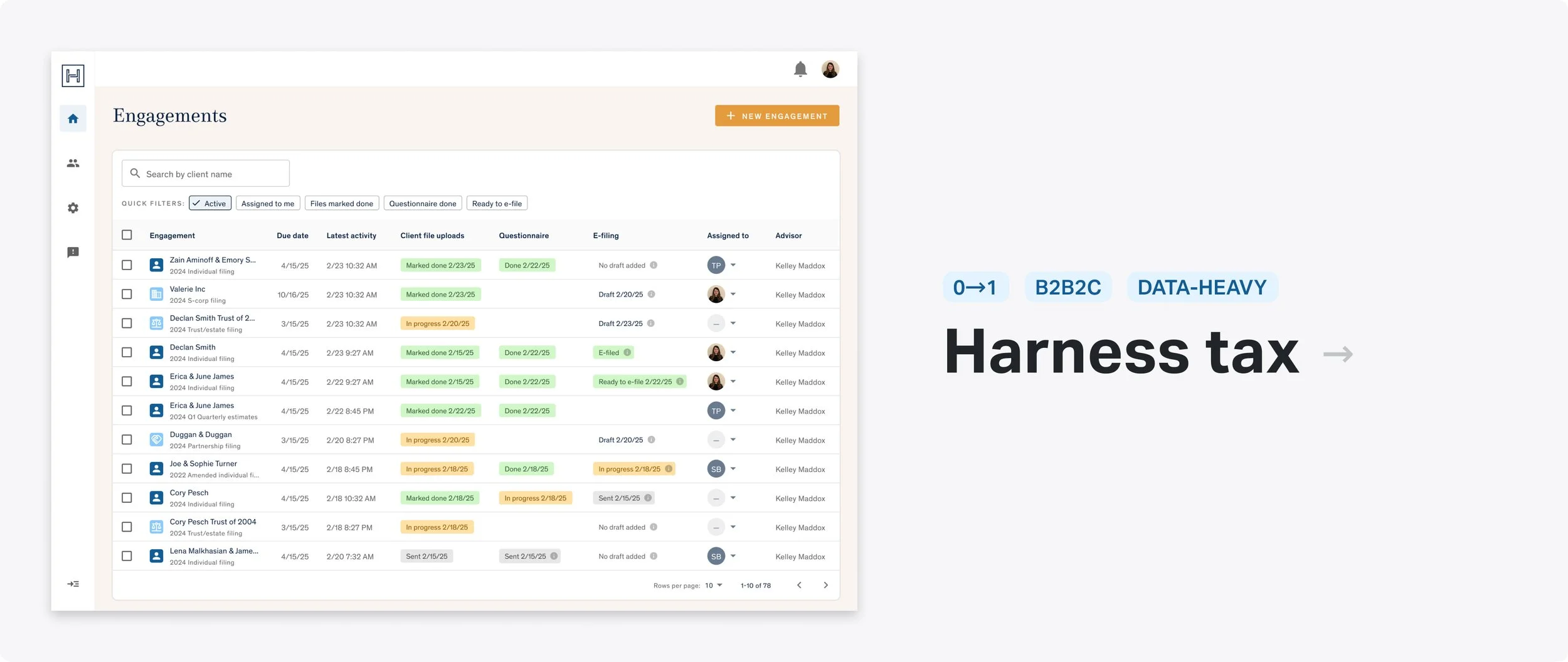The width and height of the screenshot is (1568, 662).
Task: Check the Duggan & Duggan row checkbox
Action: pos(127,439)
